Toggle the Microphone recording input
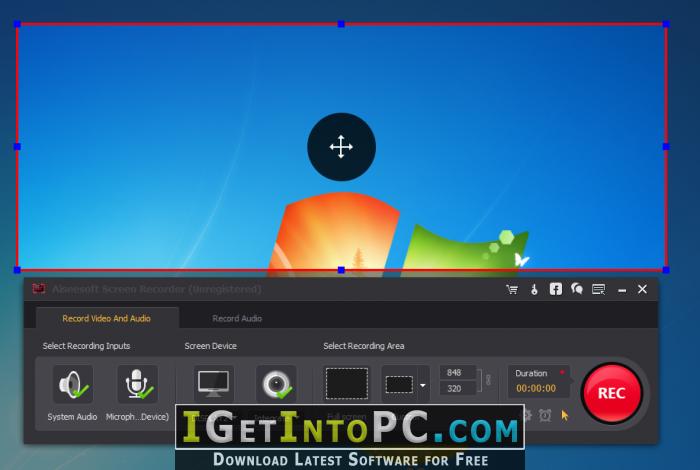700x470 pixels. [138, 384]
